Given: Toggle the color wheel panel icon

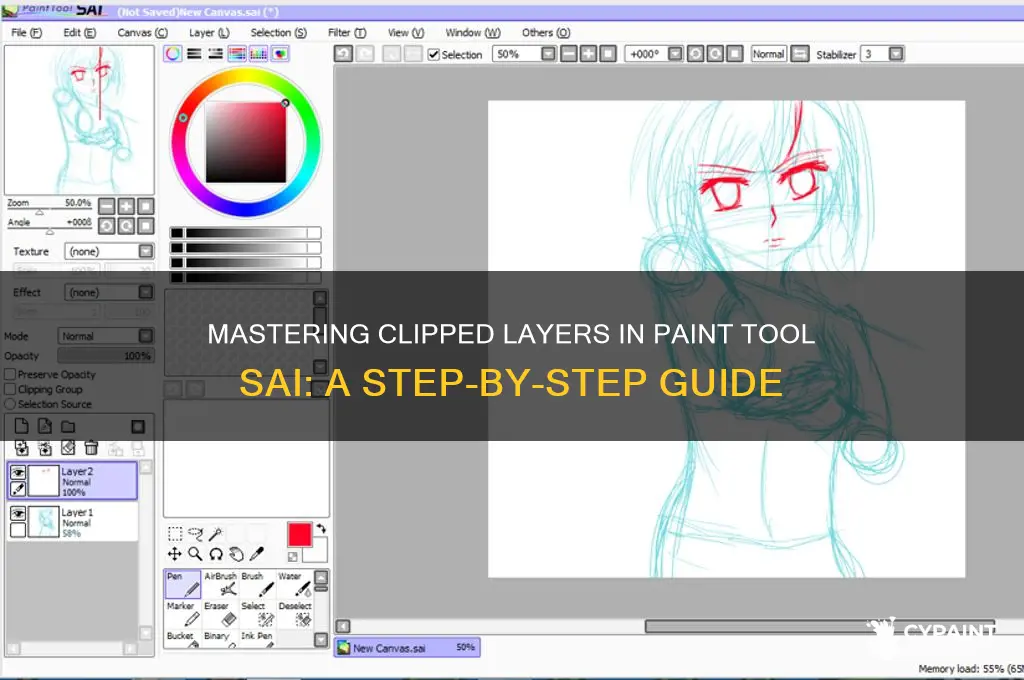Looking at the screenshot, I should pyautogui.click(x=172, y=54).
